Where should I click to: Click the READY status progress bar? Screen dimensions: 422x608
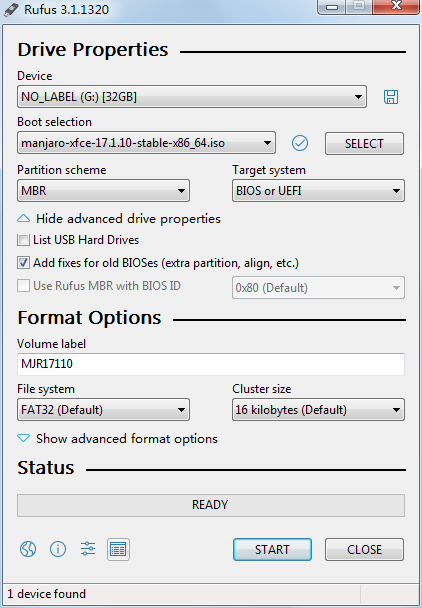(211, 505)
